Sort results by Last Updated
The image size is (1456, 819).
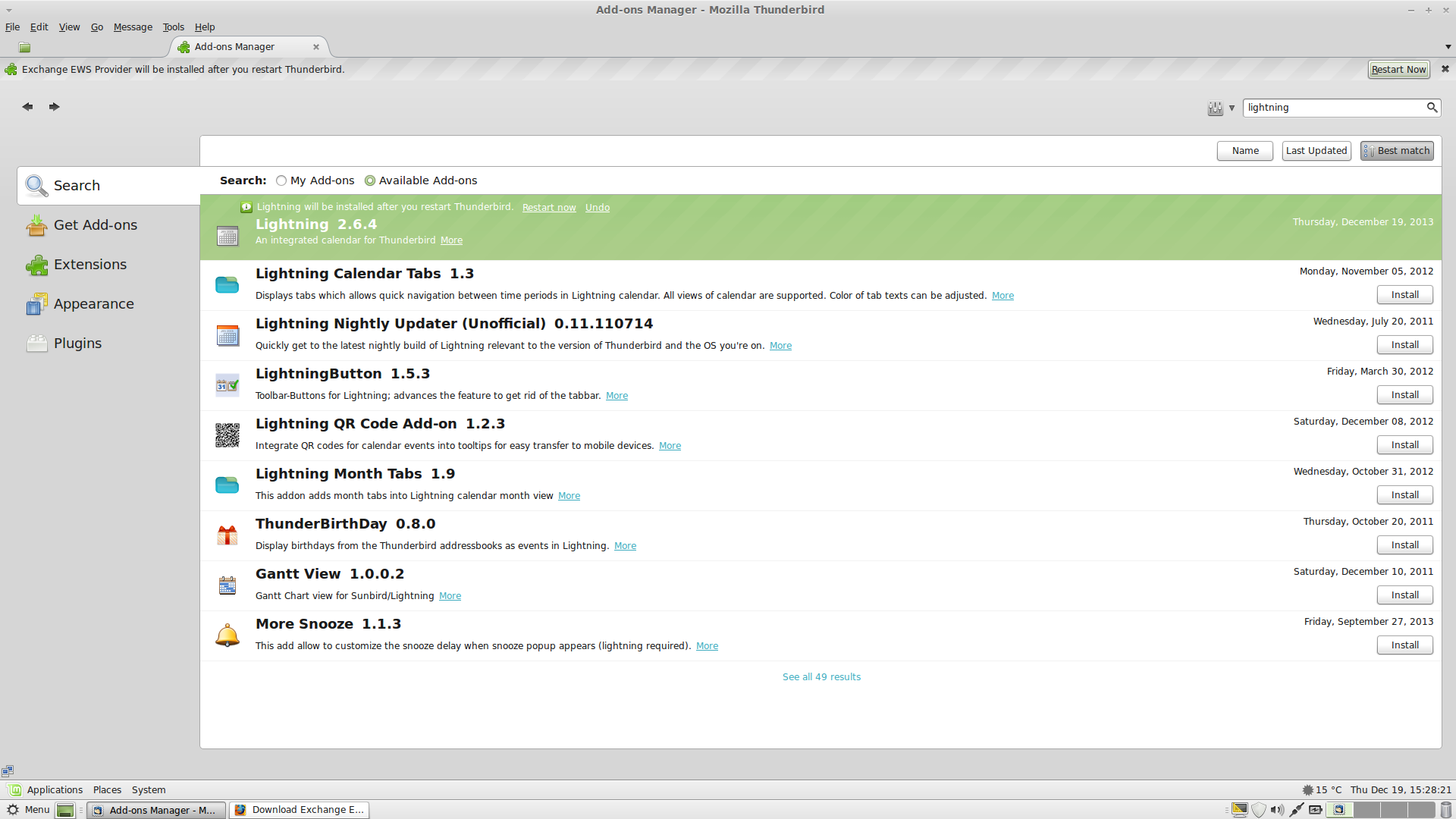[x=1316, y=151]
